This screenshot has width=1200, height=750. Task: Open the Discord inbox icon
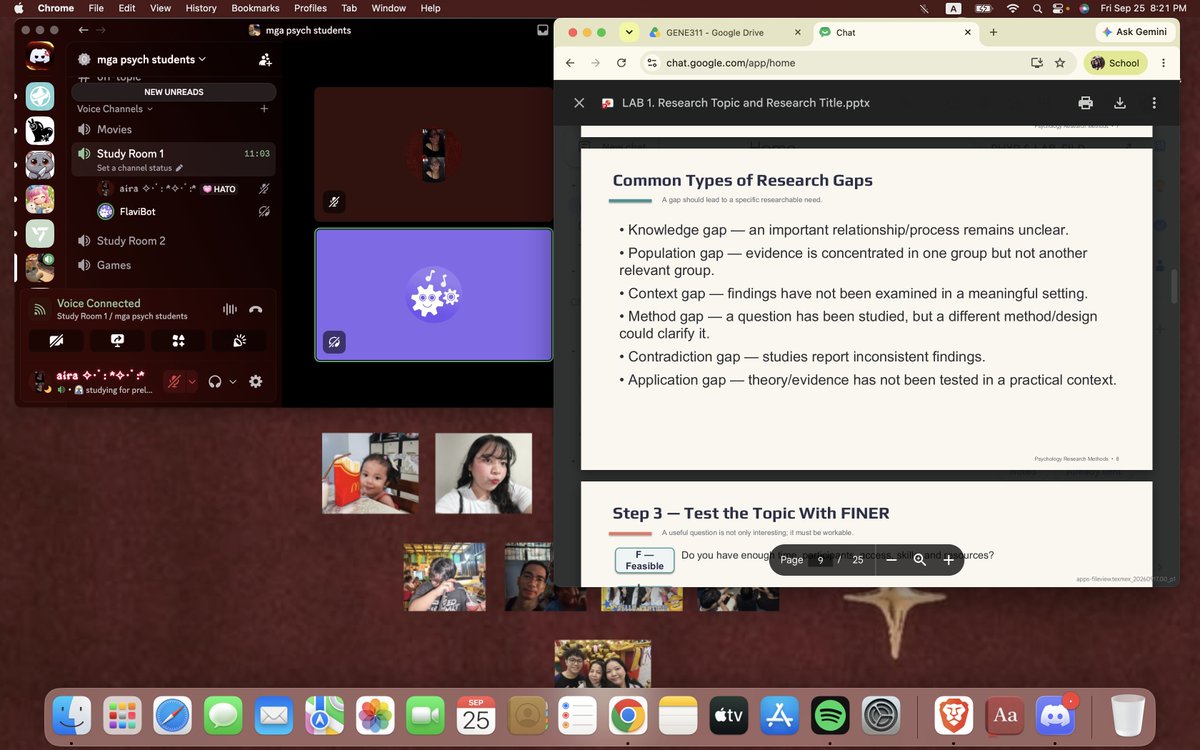(542, 30)
